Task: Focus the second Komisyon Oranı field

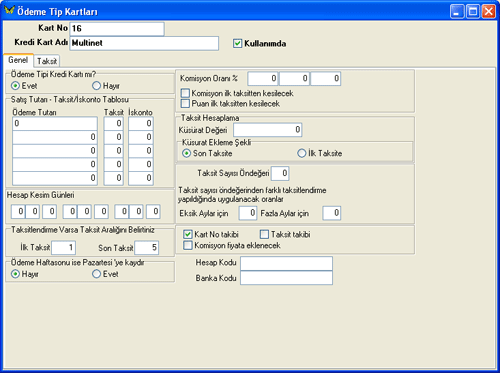Action: (x=294, y=79)
